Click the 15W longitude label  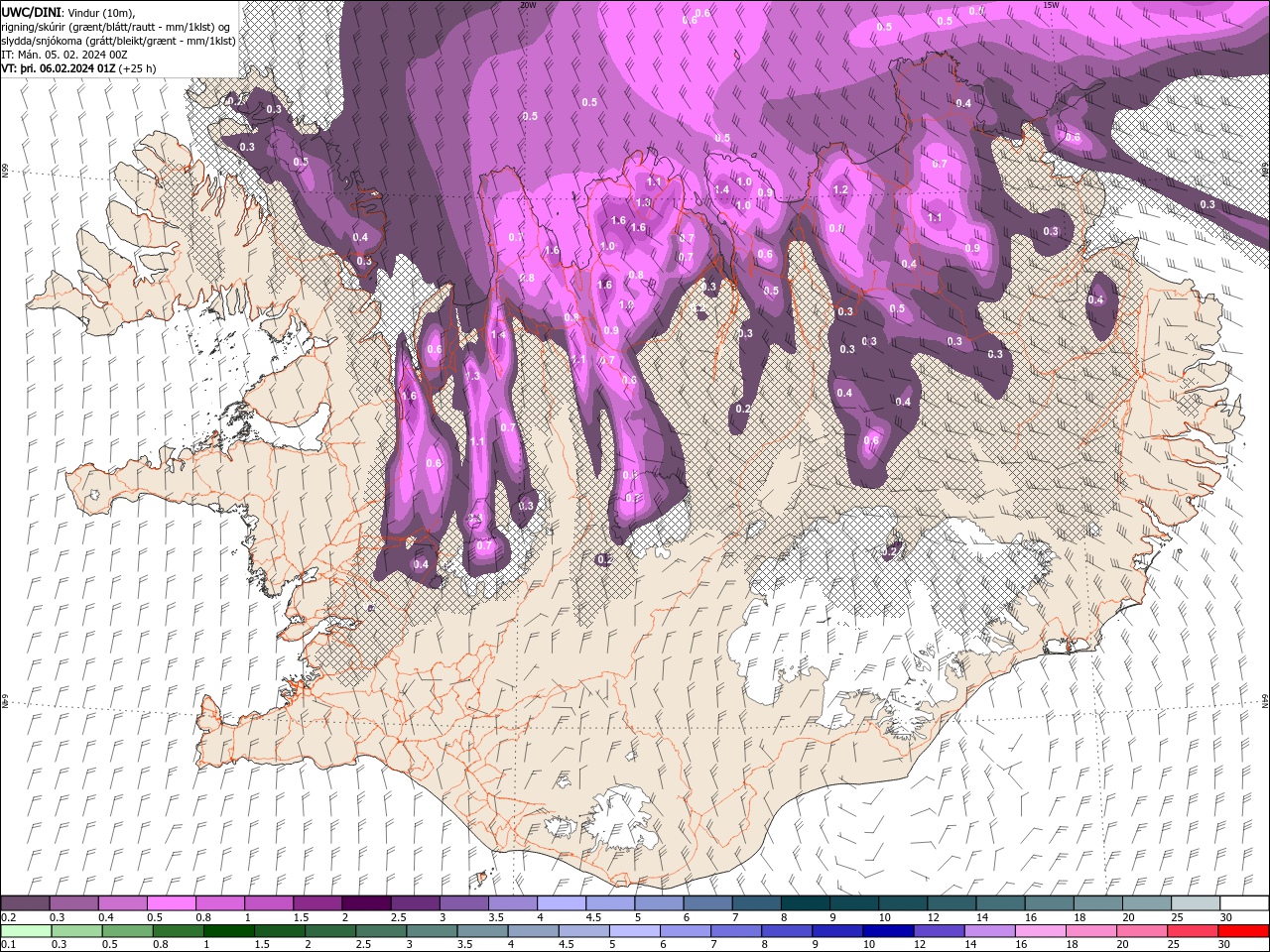point(1051,5)
